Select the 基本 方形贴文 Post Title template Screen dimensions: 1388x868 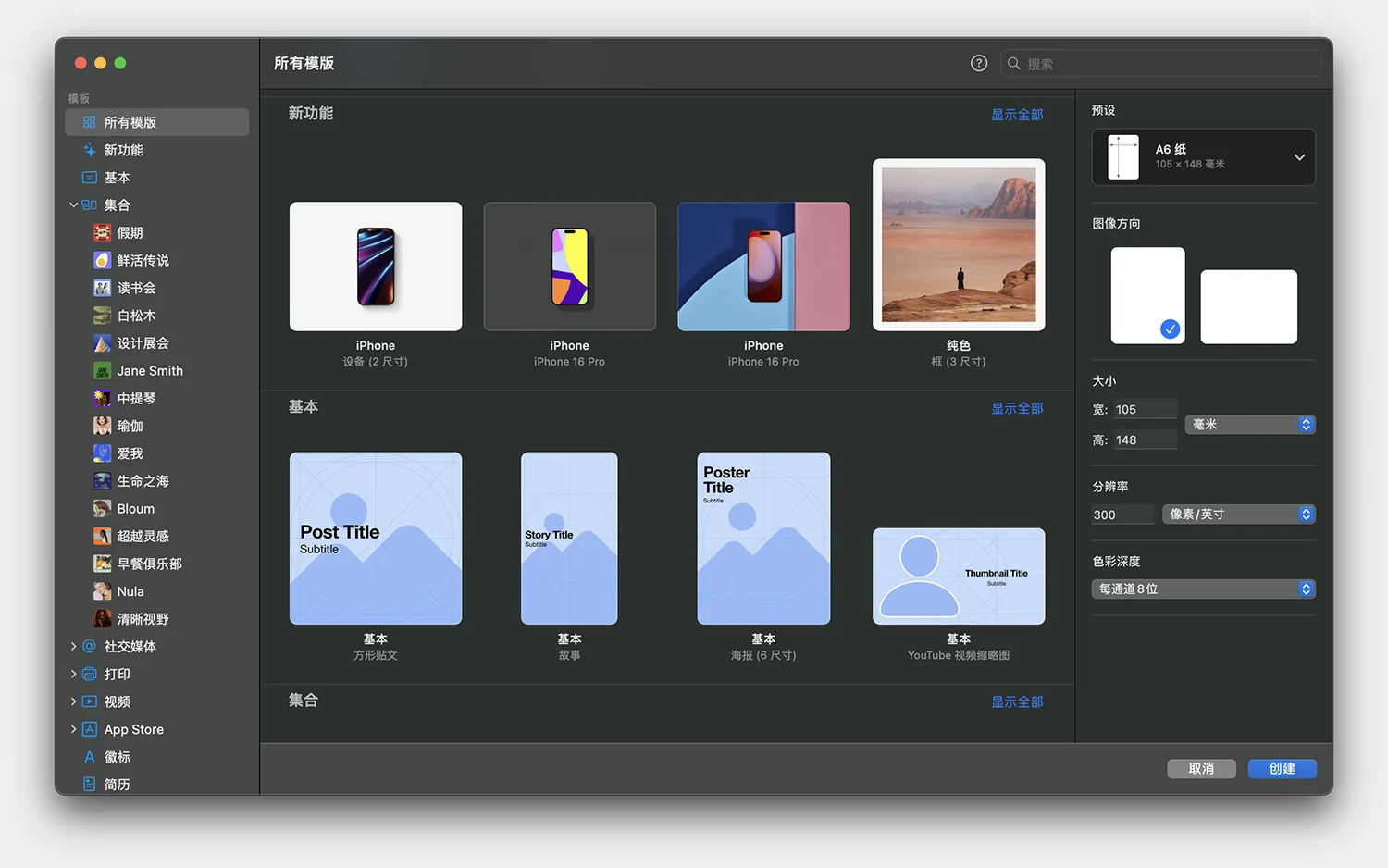pyautogui.click(x=376, y=539)
